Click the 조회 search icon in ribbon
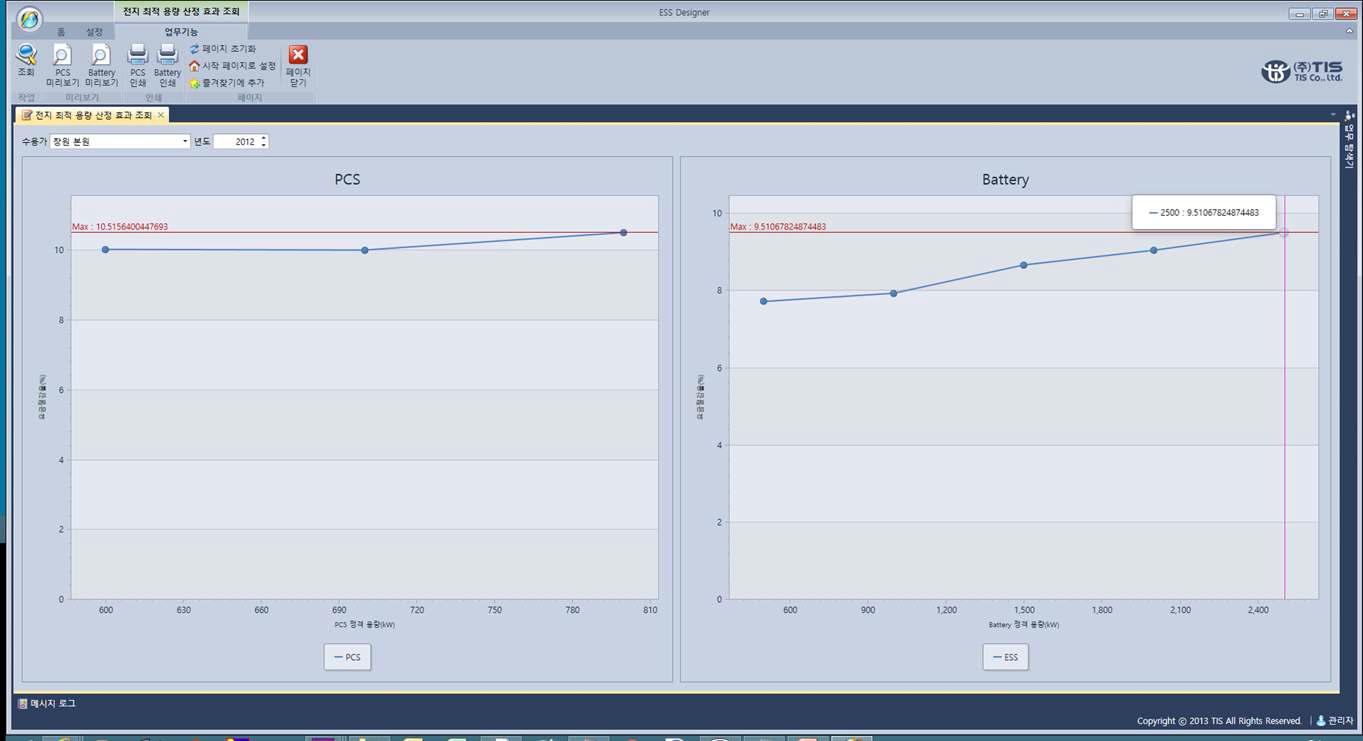 [x=26, y=61]
